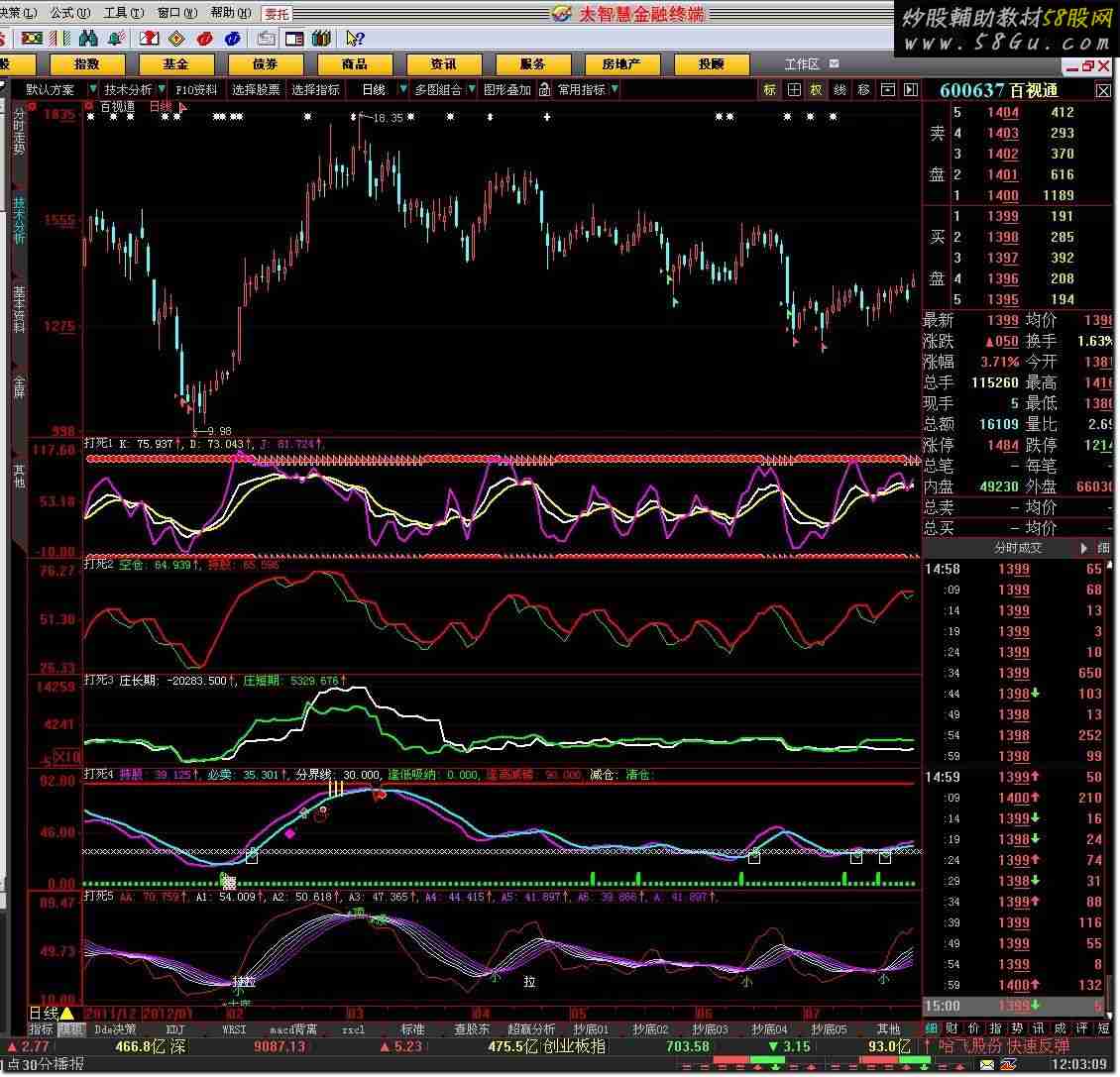Click the 商品 yellow category button
Image resolution: width=1120 pixels, height=1077 pixels.
[x=354, y=64]
